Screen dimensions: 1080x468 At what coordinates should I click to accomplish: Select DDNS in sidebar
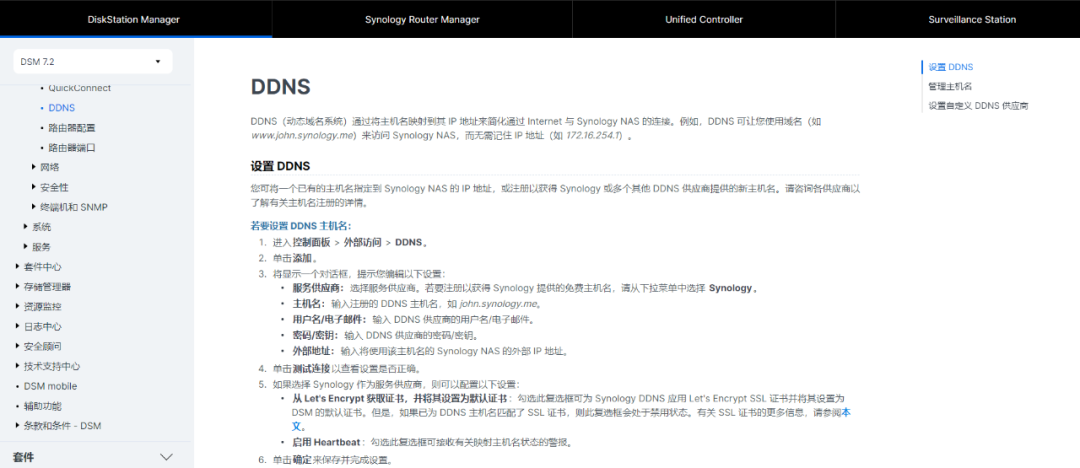[62, 108]
